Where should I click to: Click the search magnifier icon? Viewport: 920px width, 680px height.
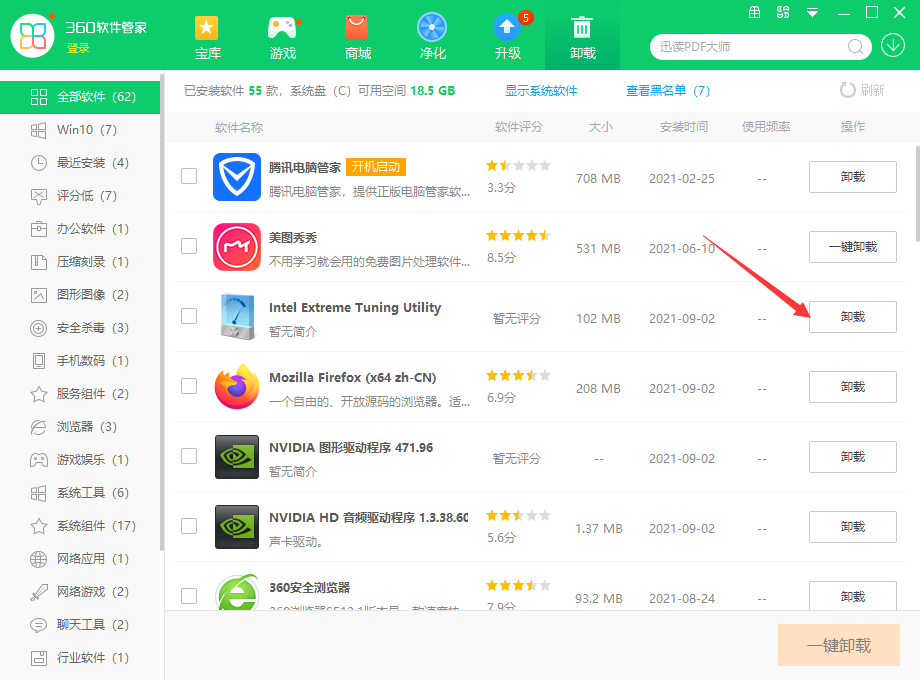click(x=856, y=46)
